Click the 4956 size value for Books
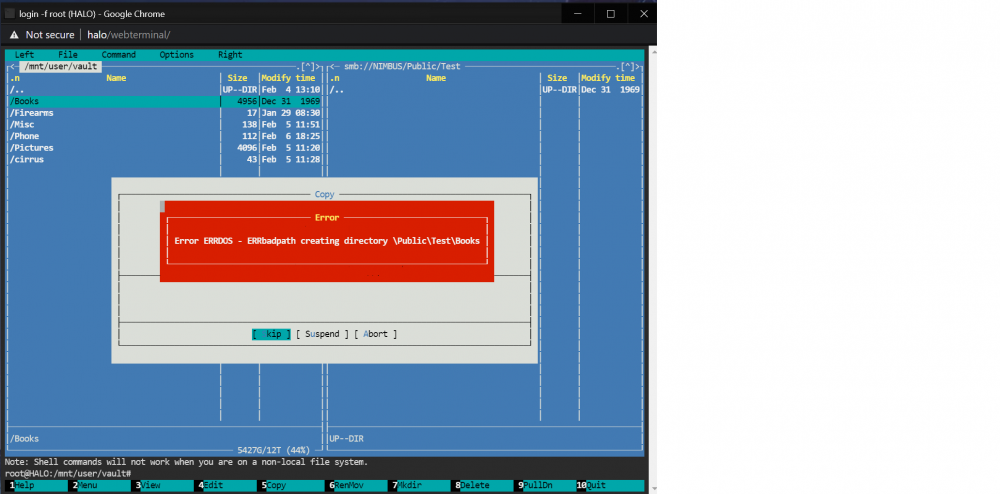 pos(246,101)
